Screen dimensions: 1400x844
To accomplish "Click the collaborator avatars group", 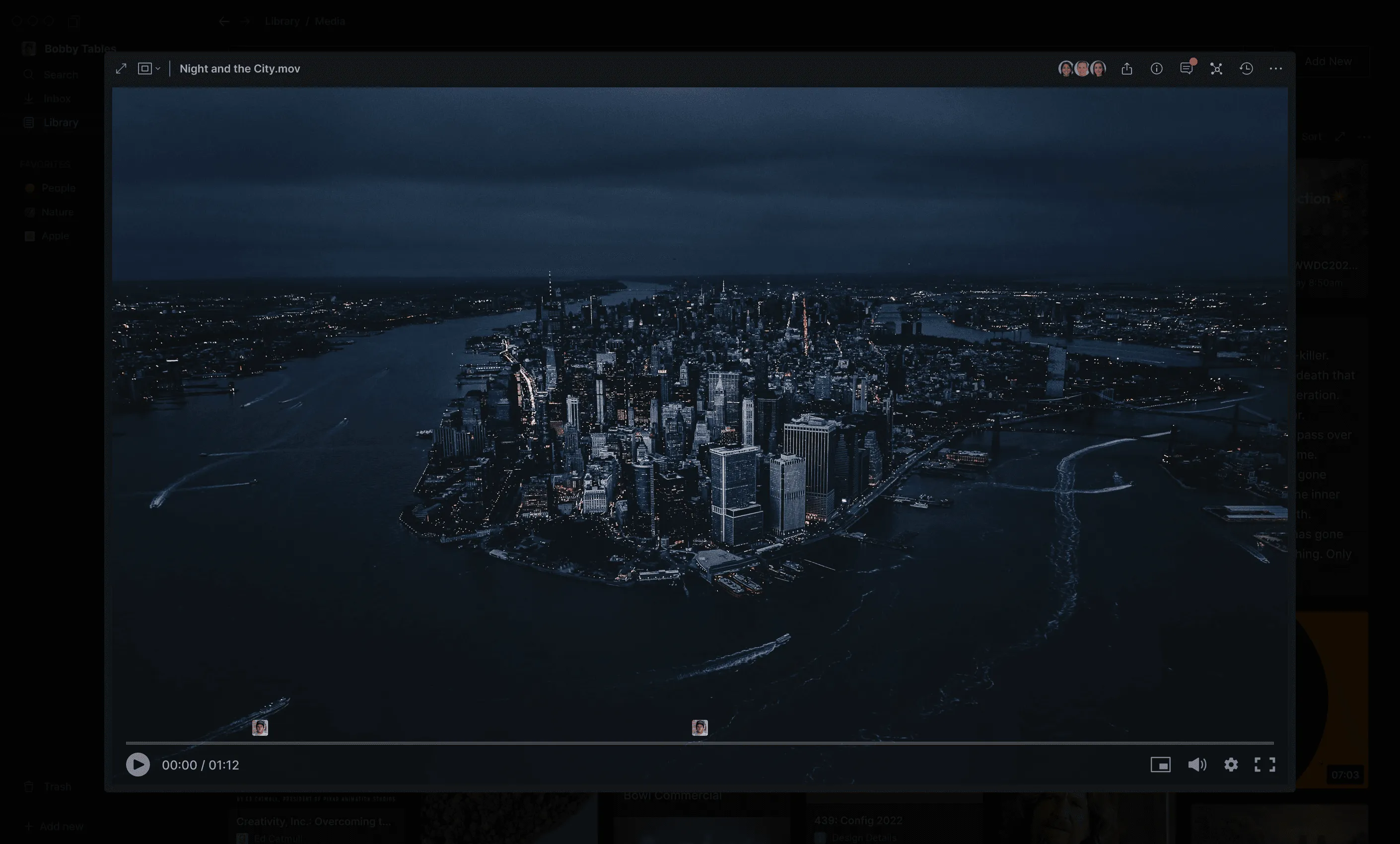I will point(1082,69).
